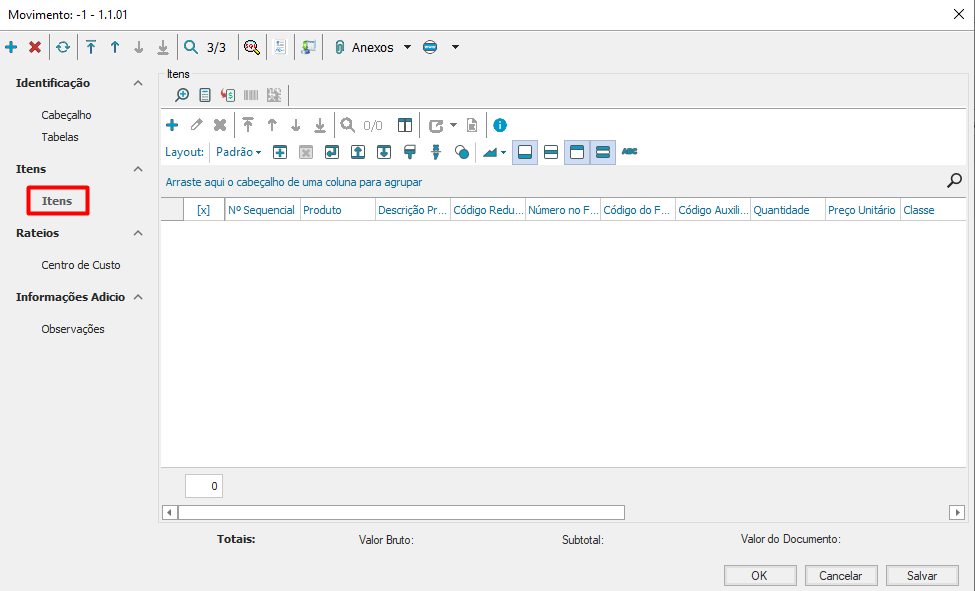
Task: Toggle the last highlighted panel layout button before ABC
Action: (x=602, y=152)
